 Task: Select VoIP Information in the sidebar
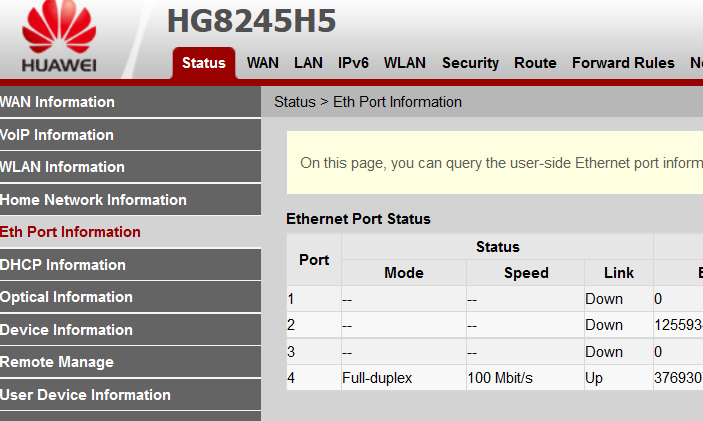pos(130,135)
